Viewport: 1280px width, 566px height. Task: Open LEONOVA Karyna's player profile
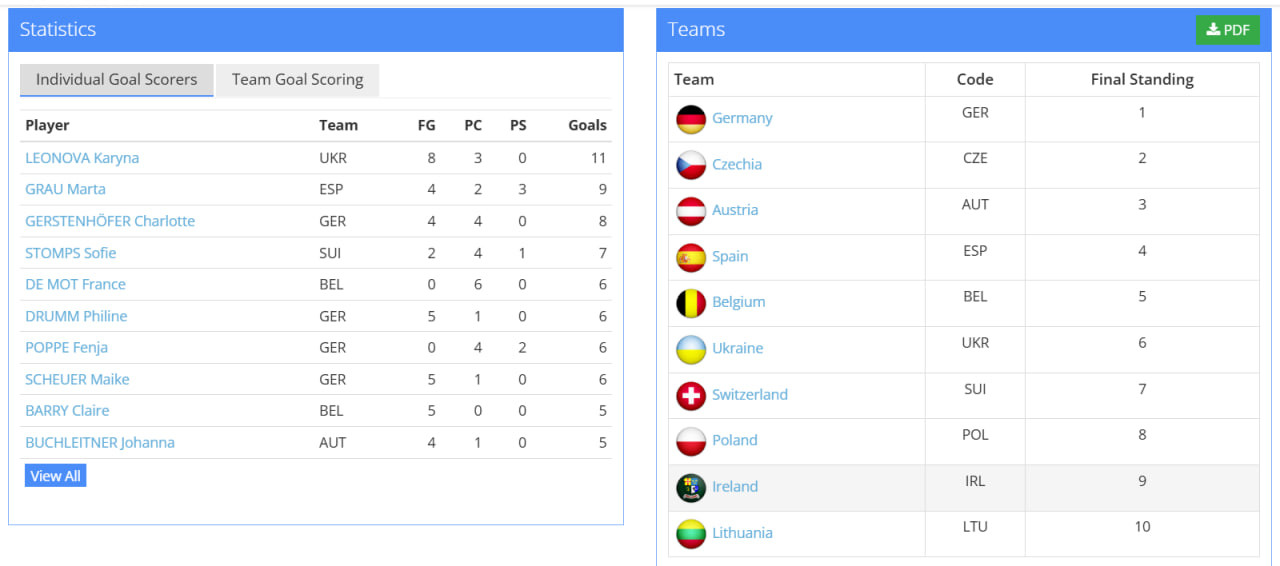pyautogui.click(x=82, y=158)
